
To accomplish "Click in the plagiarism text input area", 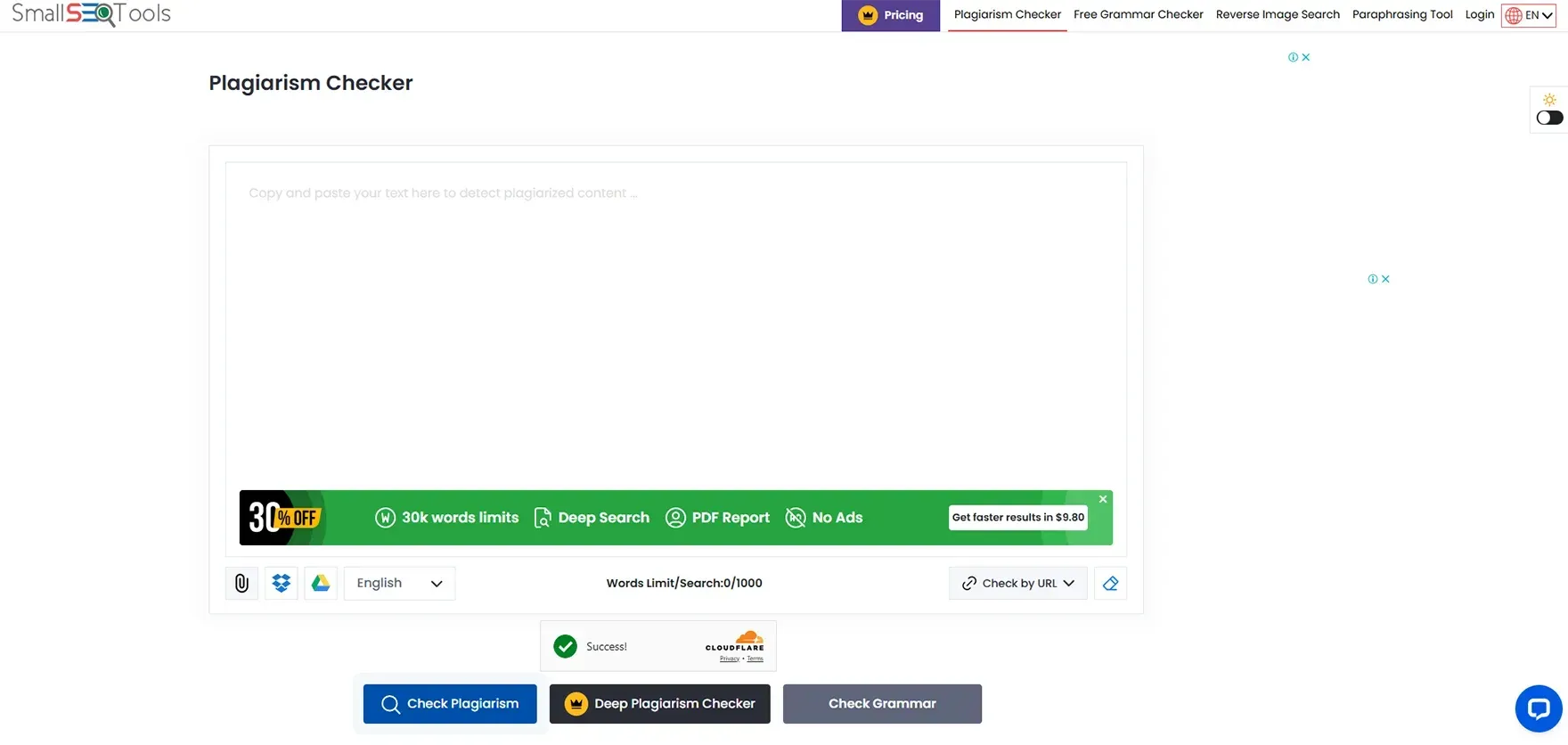I will (675, 325).
